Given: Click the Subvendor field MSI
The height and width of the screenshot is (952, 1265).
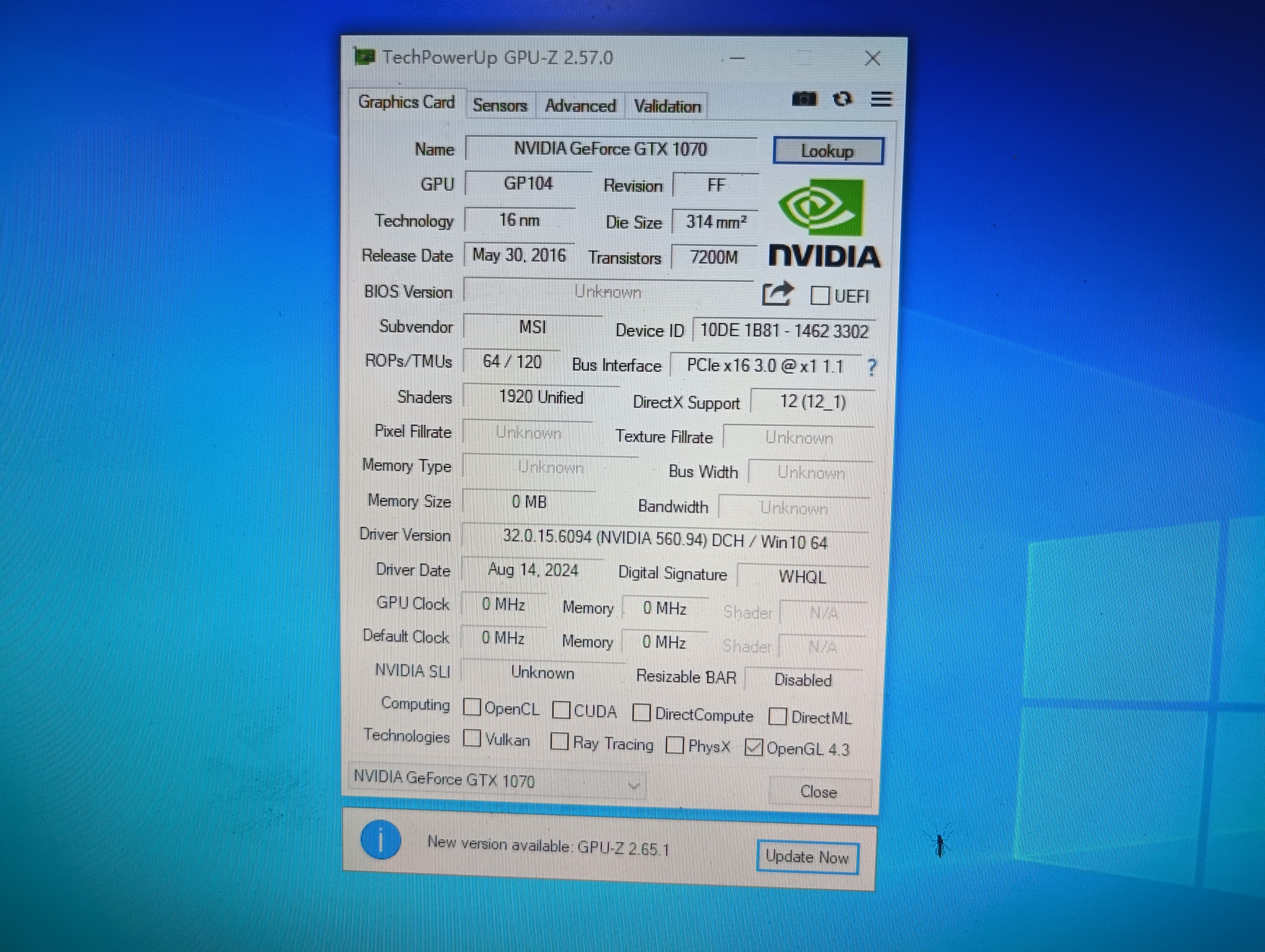Looking at the screenshot, I should (x=533, y=327).
